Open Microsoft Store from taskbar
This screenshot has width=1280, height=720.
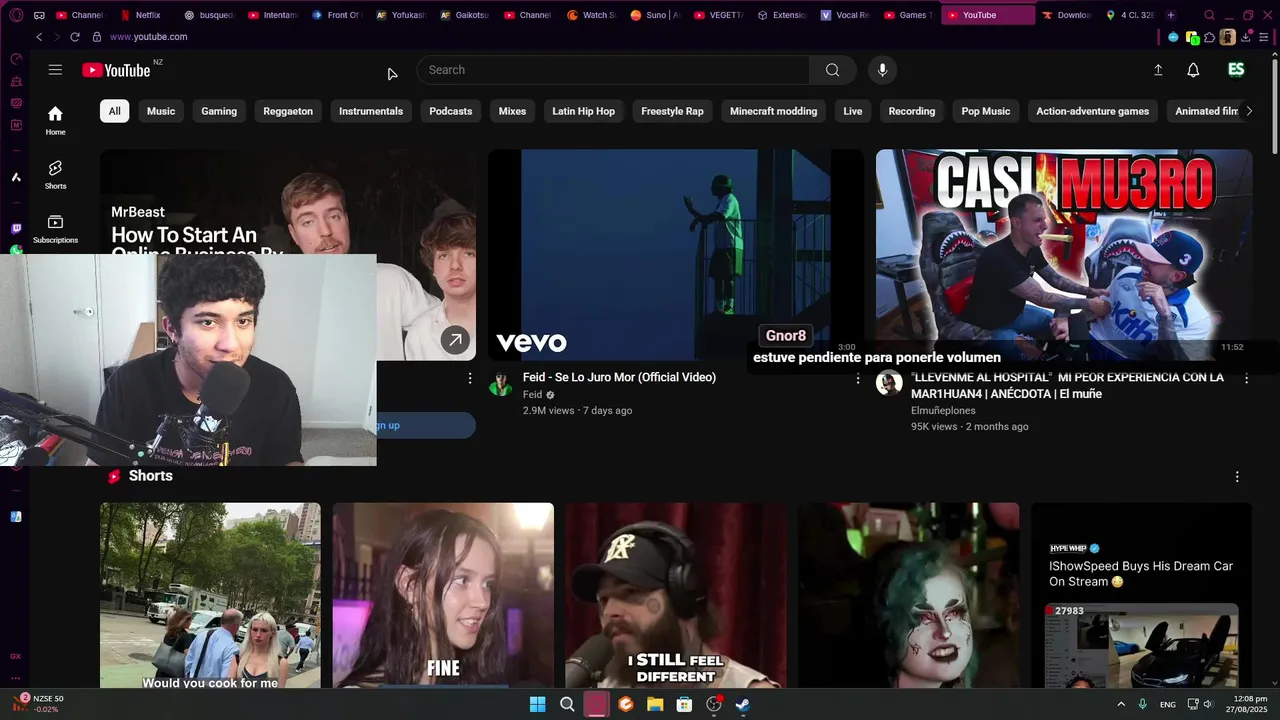684,704
